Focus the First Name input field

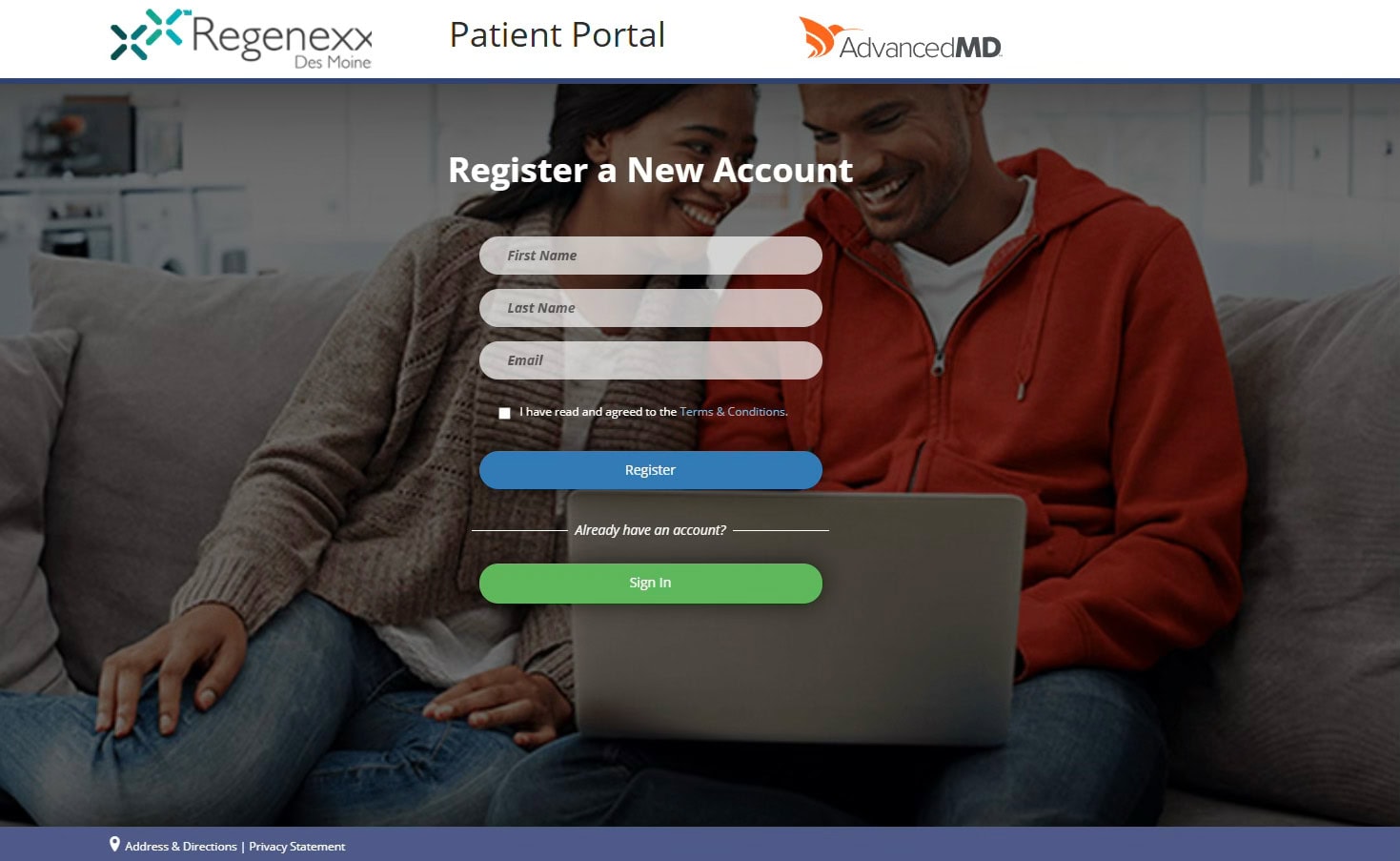pyautogui.click(x=651, y=256)
